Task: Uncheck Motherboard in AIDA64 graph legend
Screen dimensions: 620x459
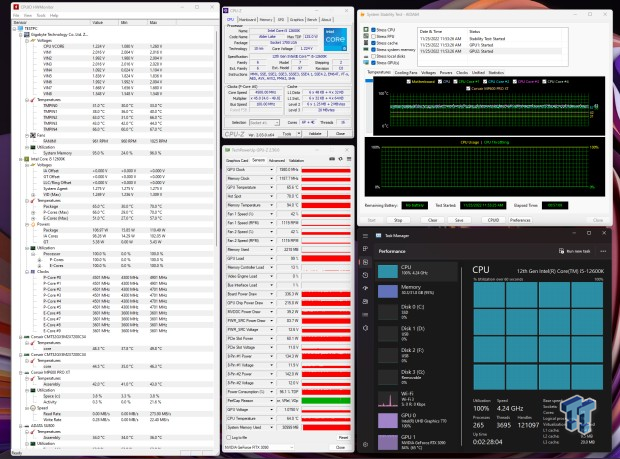Action: (x=409, y=81)
